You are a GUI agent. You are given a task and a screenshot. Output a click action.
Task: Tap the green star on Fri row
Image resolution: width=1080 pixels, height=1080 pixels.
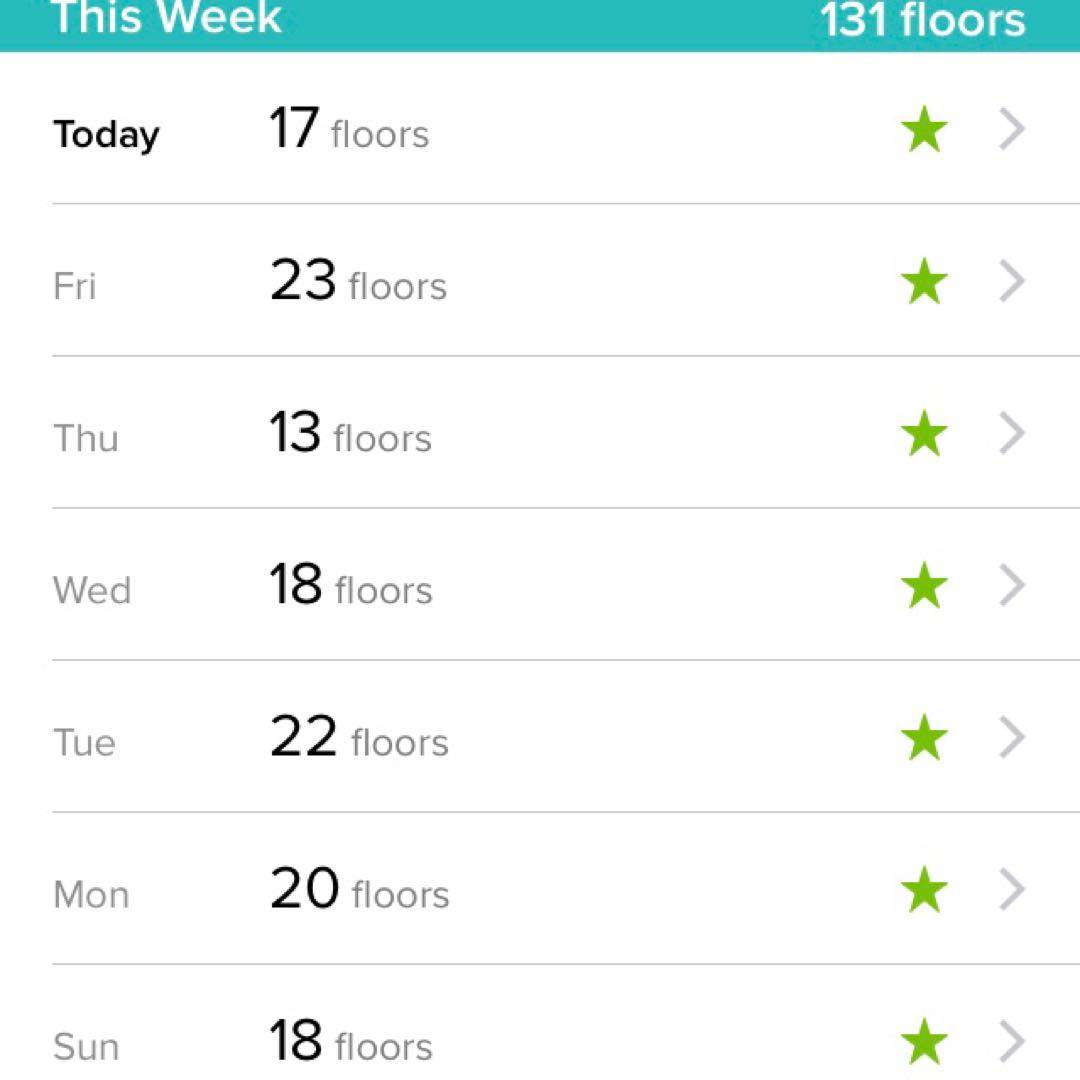[924, 283]
